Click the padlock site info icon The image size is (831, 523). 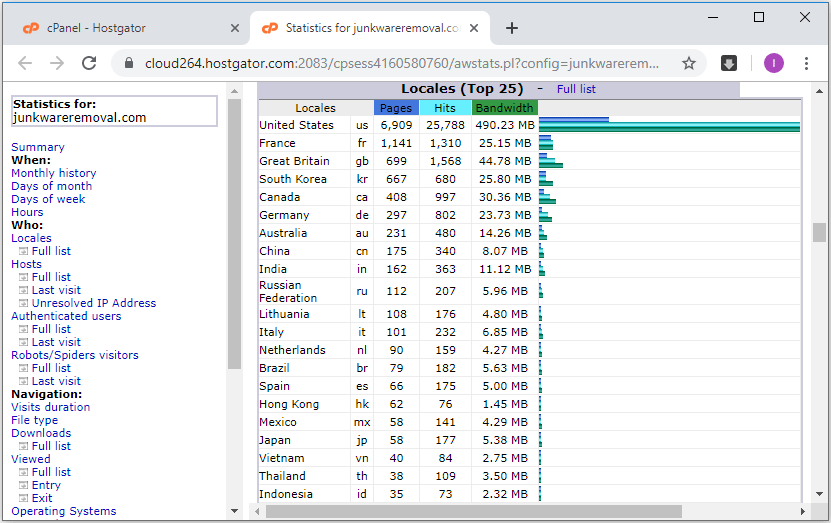[128, 63]
